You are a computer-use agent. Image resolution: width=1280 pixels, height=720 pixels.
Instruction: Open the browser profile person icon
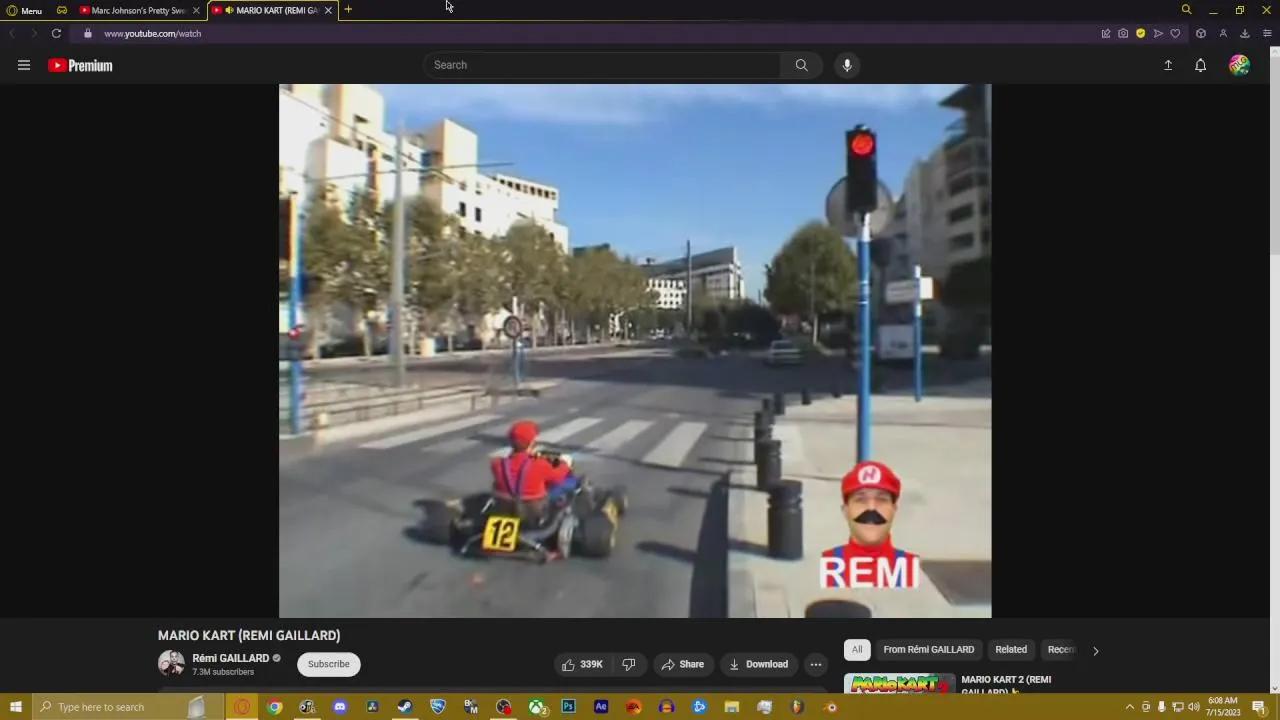1223,33
